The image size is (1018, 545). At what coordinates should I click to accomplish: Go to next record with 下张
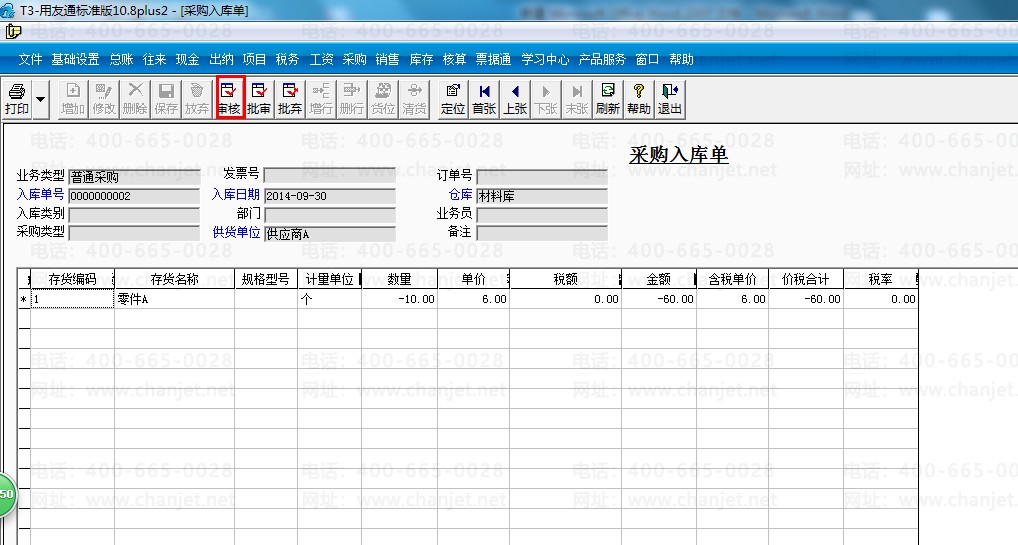click(546, 99)
